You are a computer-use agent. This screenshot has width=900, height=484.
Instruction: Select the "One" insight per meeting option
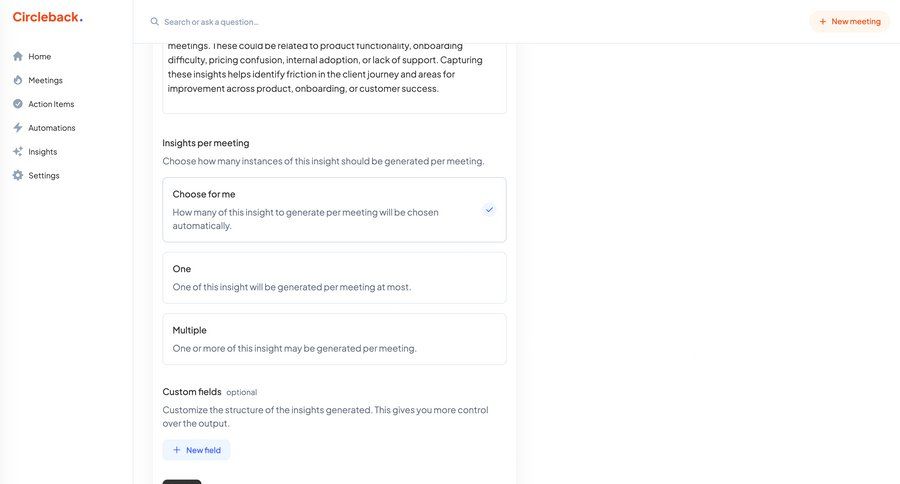pyautogui.click(x=334, y=278)
